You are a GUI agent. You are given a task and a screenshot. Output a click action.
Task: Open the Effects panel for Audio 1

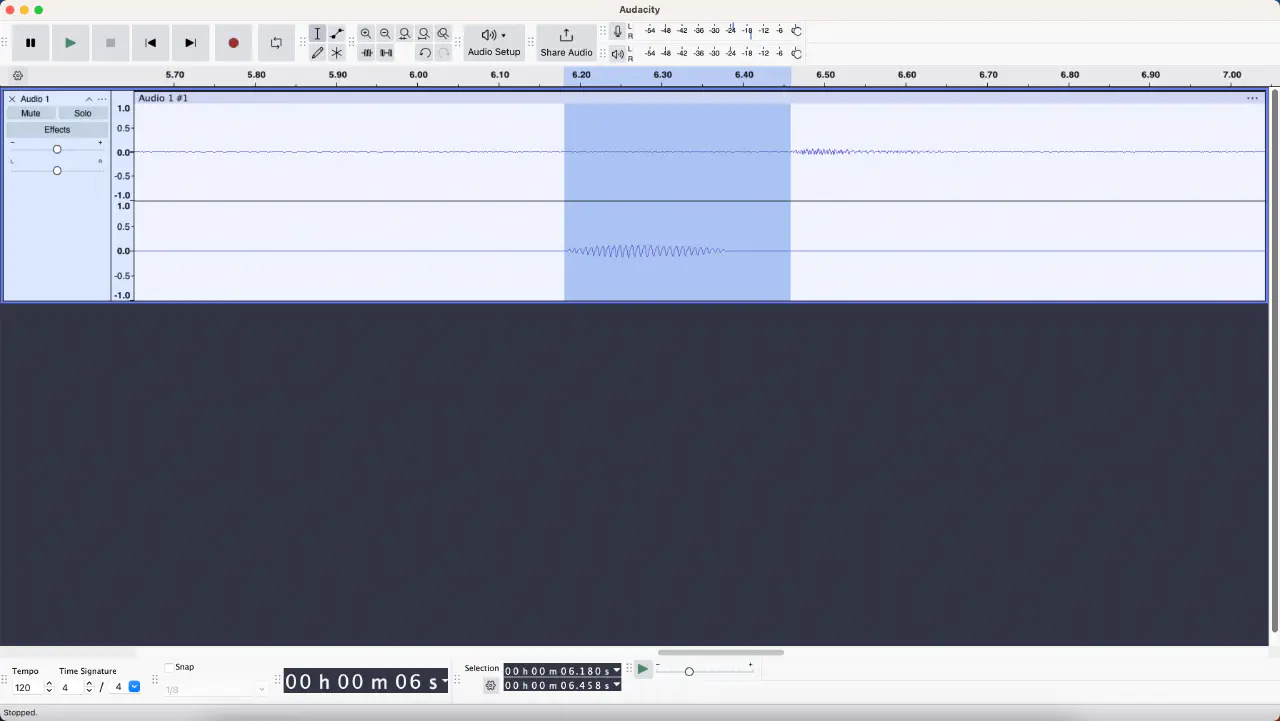57,130
